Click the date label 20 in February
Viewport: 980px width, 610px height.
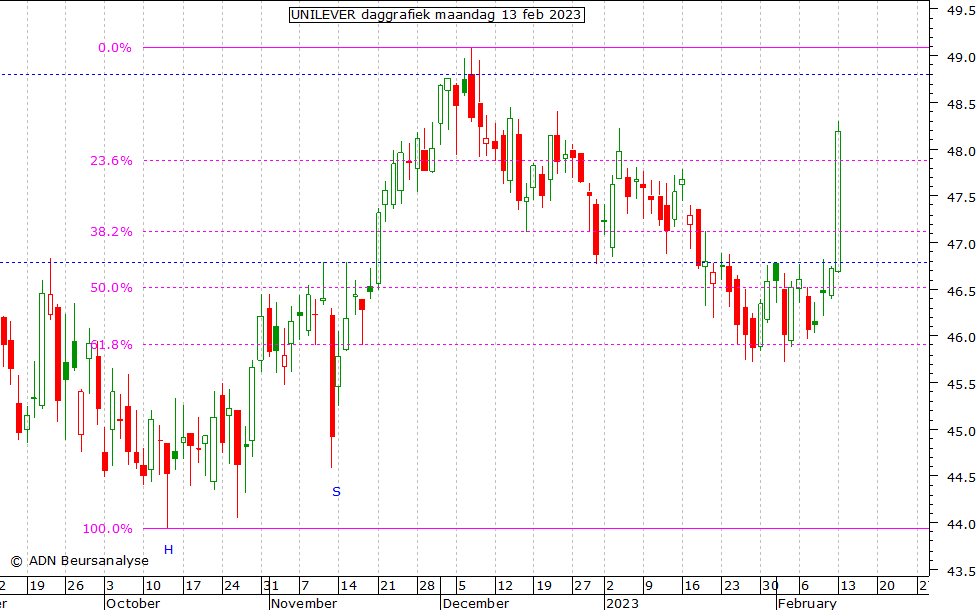tap(887, 586)
